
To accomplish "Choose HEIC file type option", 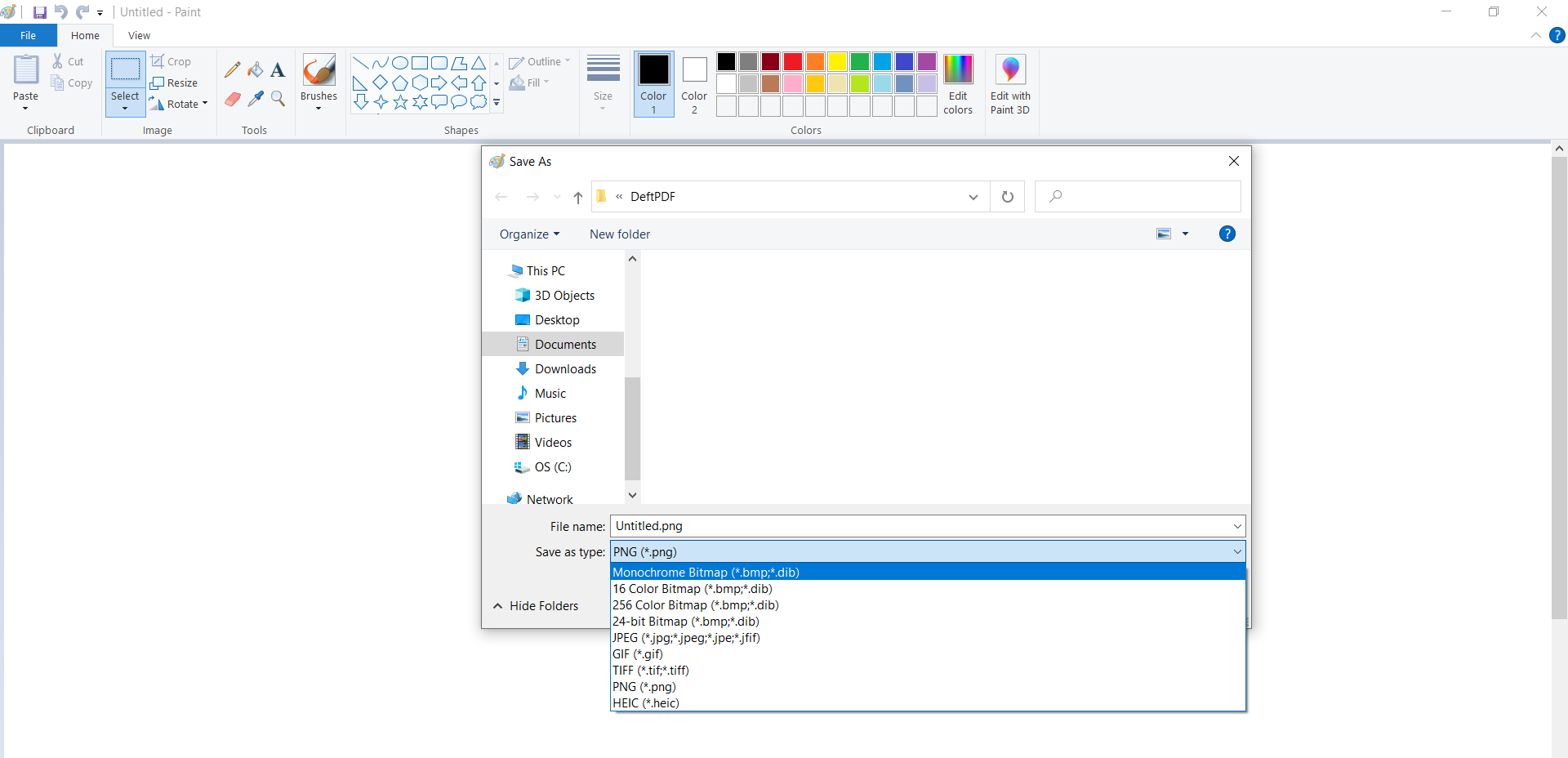I will (928, 703).
